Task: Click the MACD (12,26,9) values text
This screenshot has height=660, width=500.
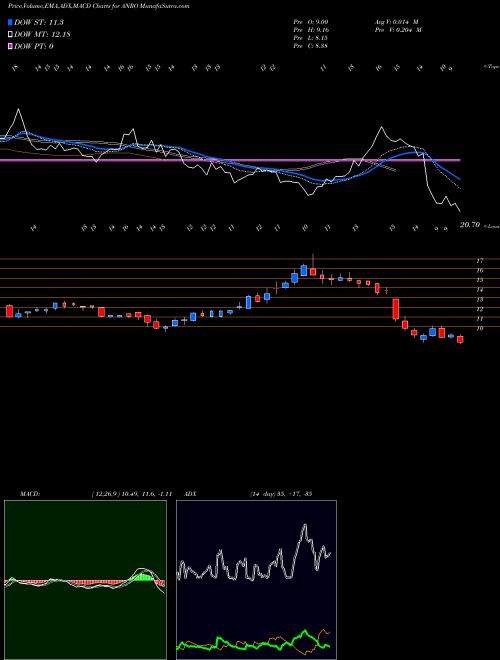Action: (x=132, y=494)
